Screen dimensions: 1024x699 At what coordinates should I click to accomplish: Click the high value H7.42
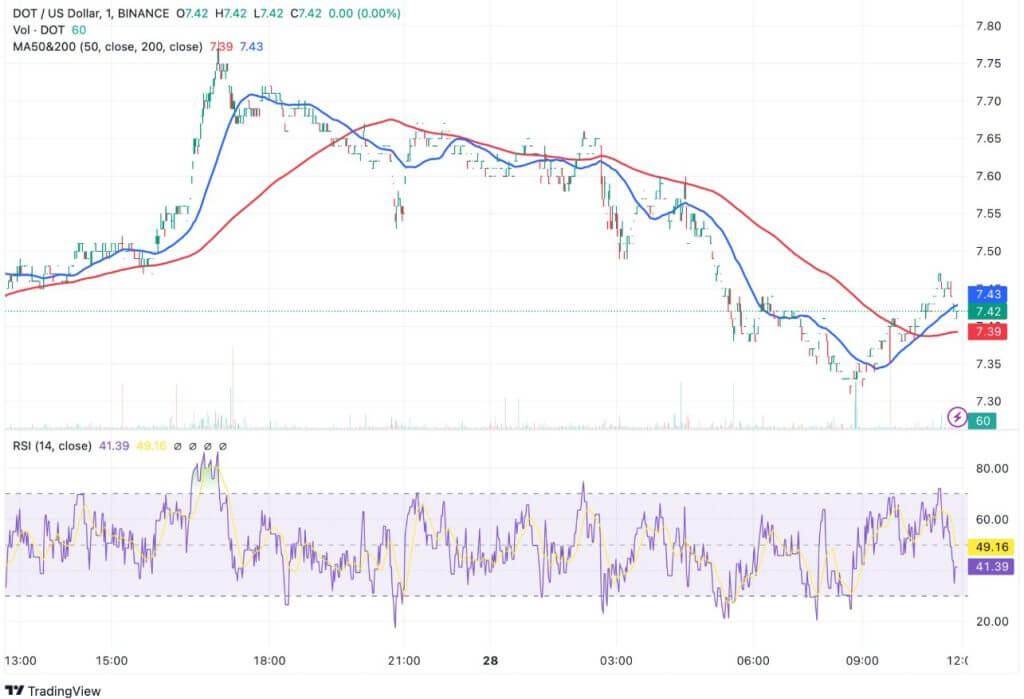[x=230, y=13]
